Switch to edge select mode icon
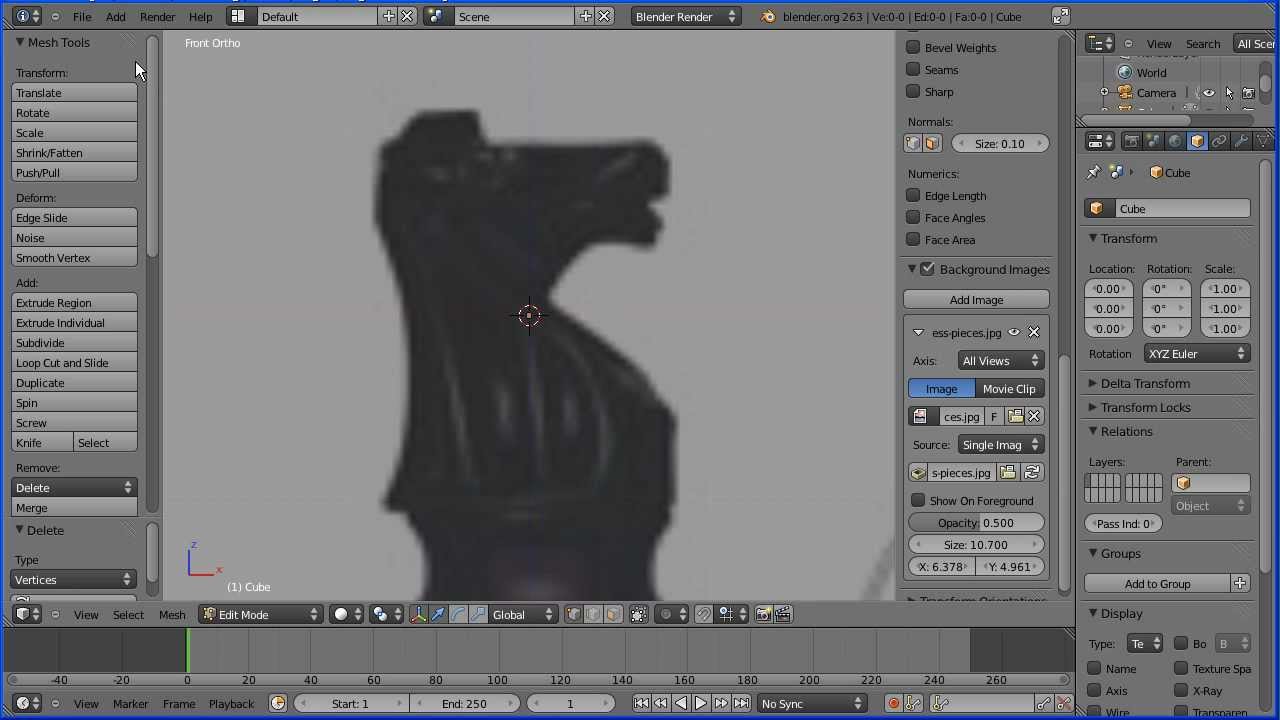The width and height of the screenshot is (1280, 720). point(593,614)
